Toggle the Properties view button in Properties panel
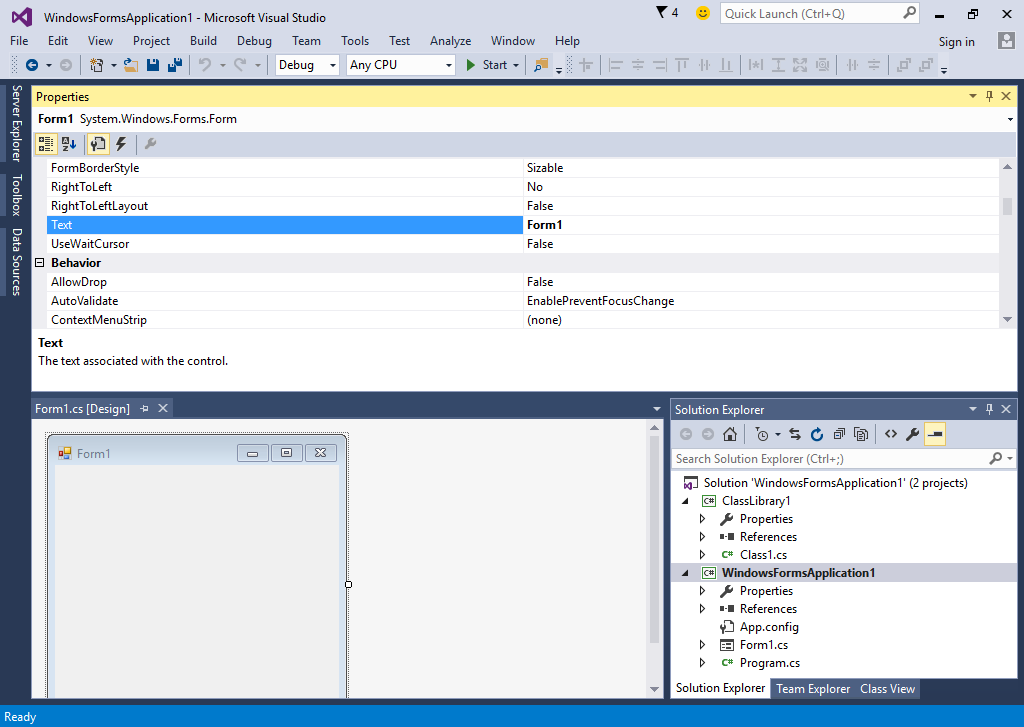 pyautogui.click(x=98, y=144)
